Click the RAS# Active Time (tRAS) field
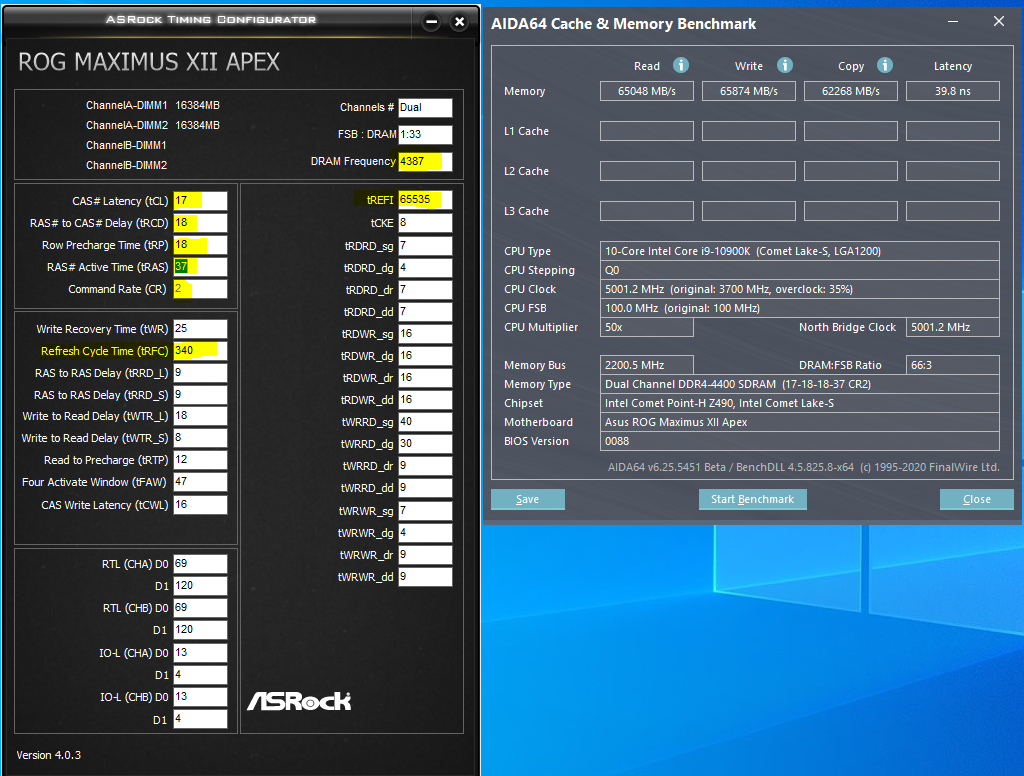1024x776 pixels. 200,267
